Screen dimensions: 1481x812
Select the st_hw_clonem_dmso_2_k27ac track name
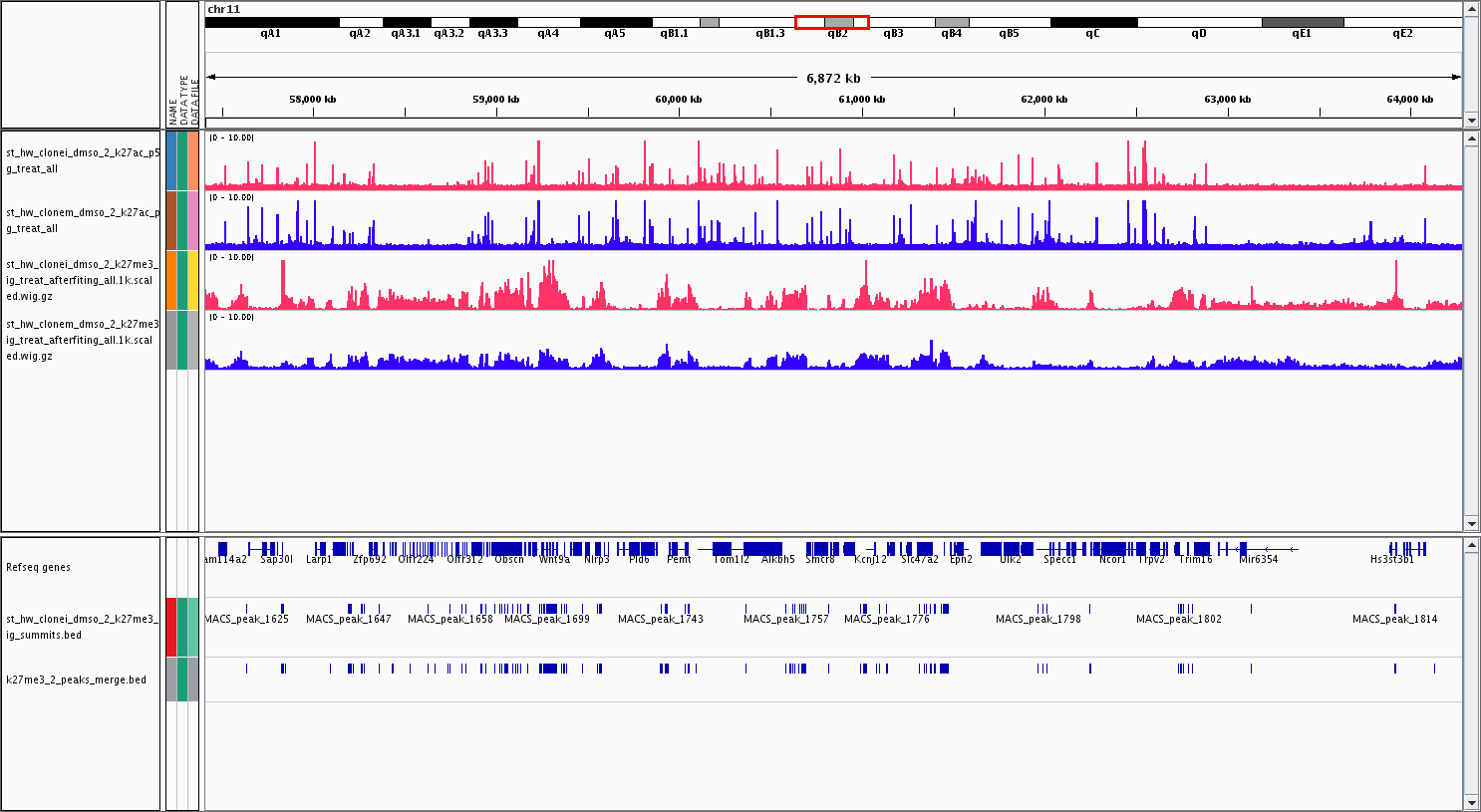click(82, 220)
